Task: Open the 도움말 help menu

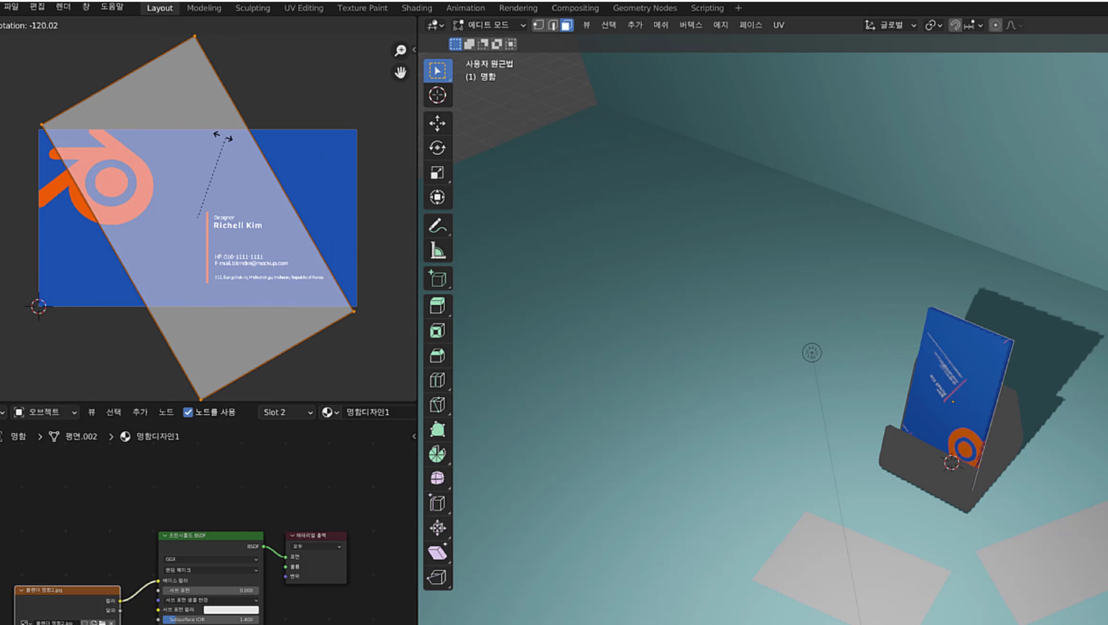Action: click(x=112, y=7)
